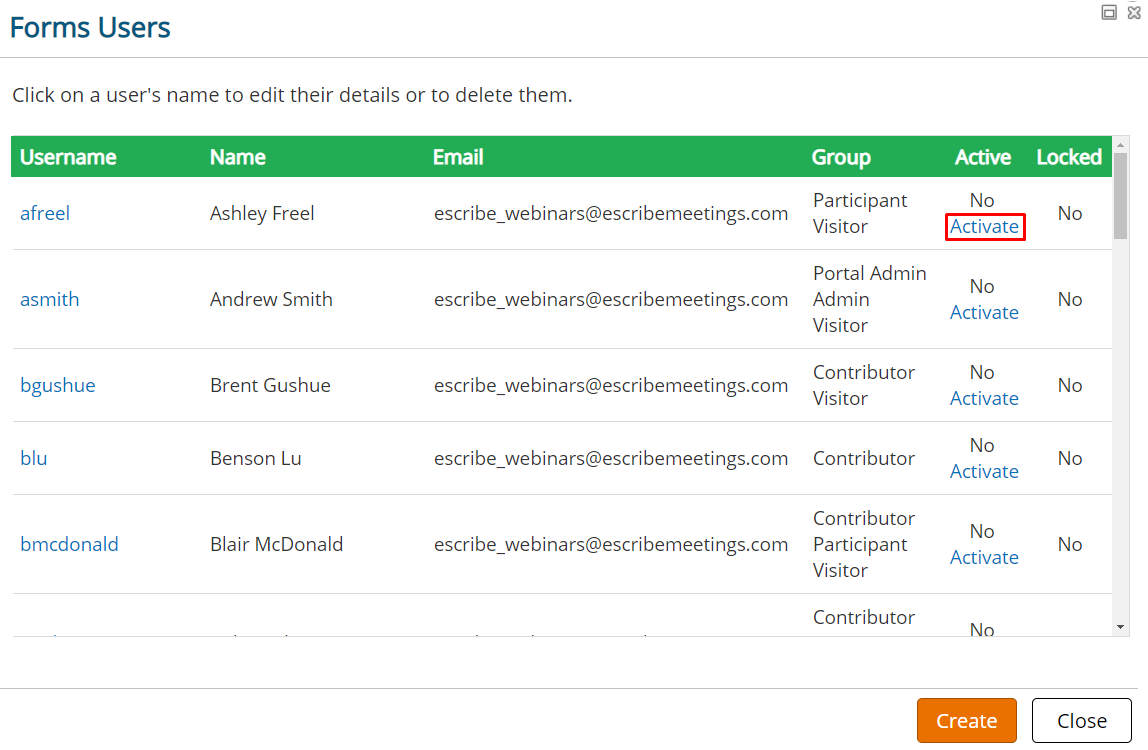
Task: Activate Benson Lu's account
Action: (x=984, y=472)
